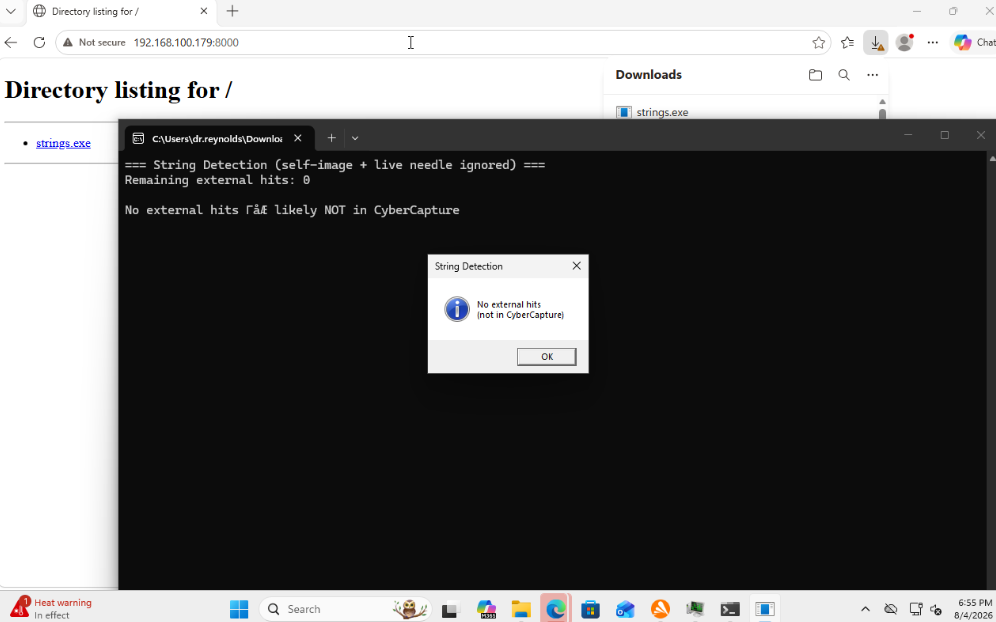Open the strings.exe link in directory listing
This screenshot has width=996, height=622.
(x=63, y=143)
